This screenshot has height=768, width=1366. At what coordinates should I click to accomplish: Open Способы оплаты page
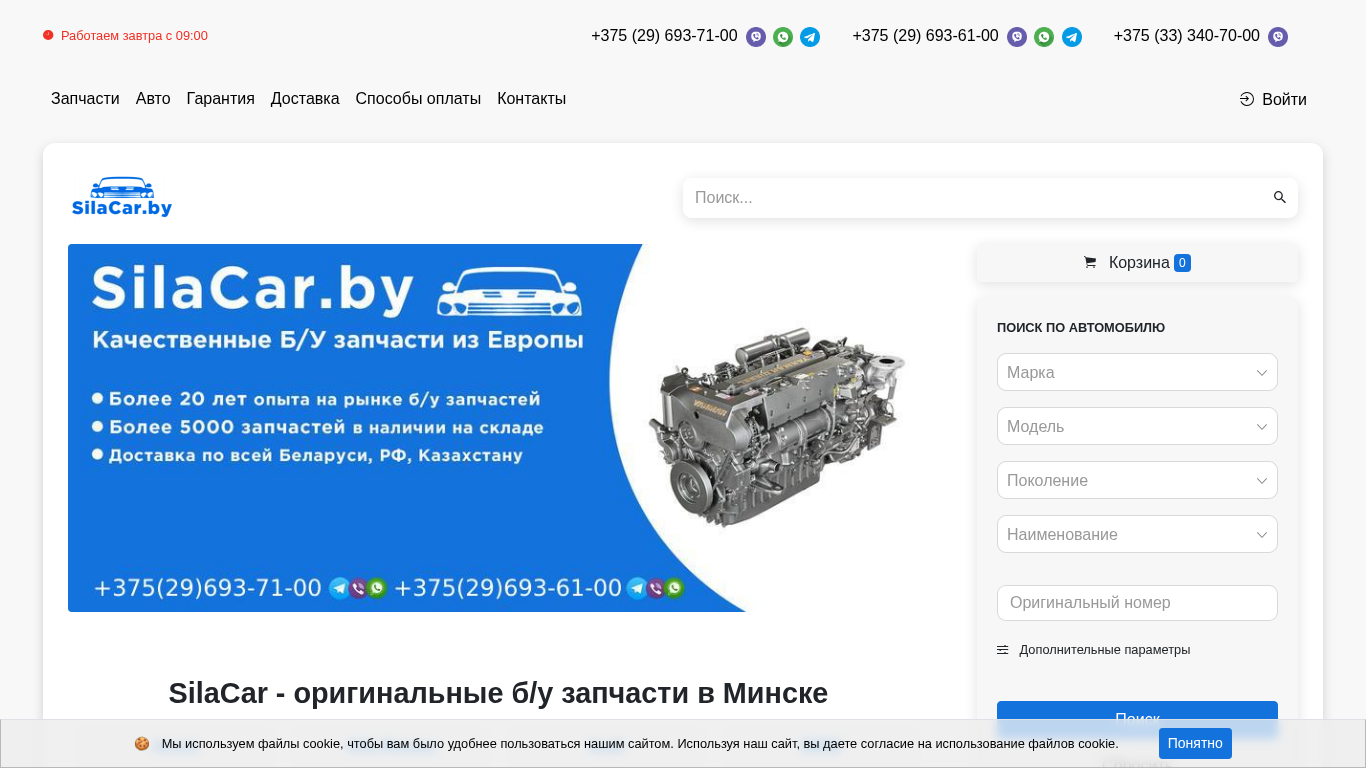pyautogui.click(x=418, y=99)
